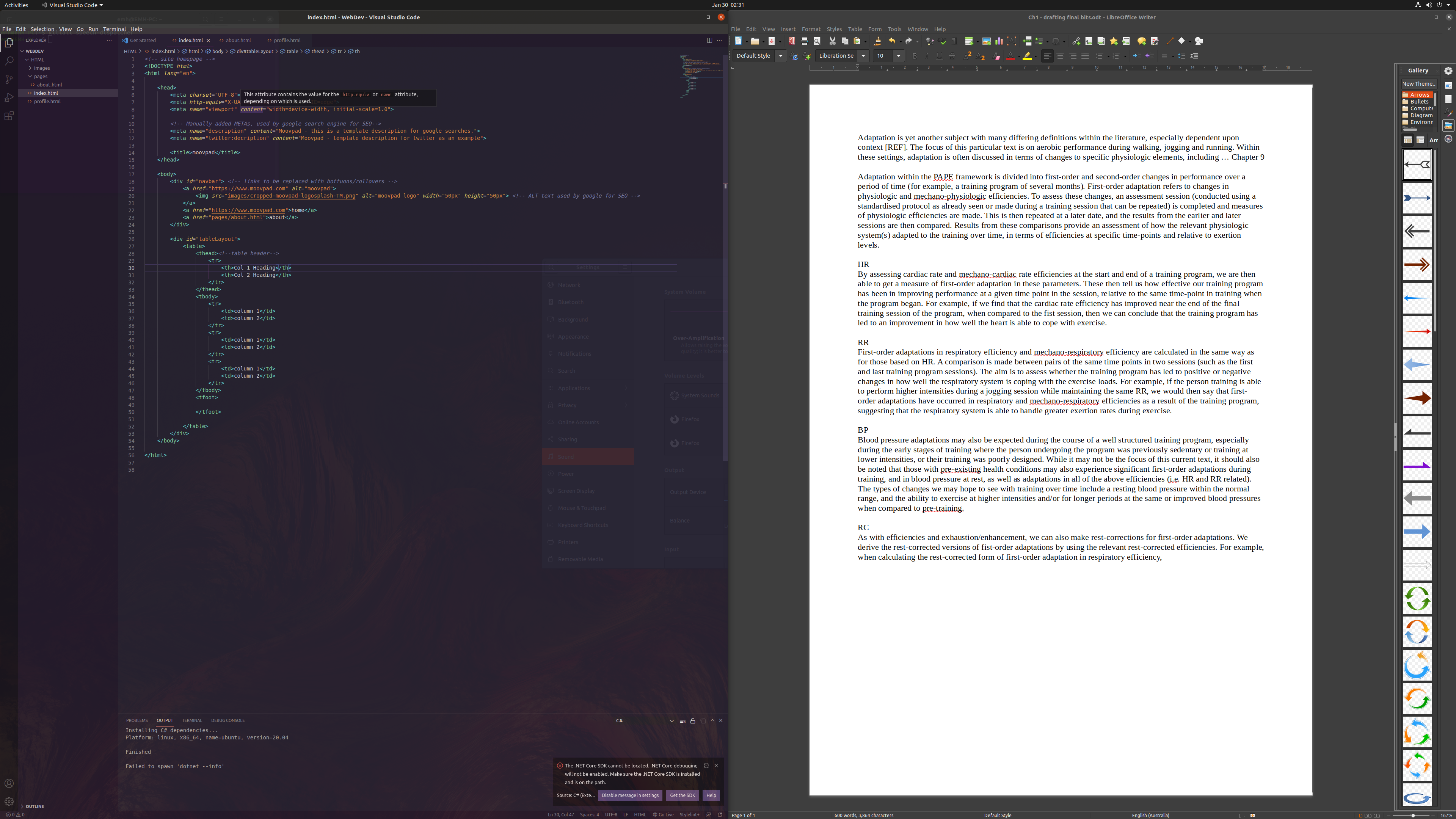The image size is (1456, 819).
Task: Switch to the PROBLEMS tab in panel
Action: pos(137,720)
